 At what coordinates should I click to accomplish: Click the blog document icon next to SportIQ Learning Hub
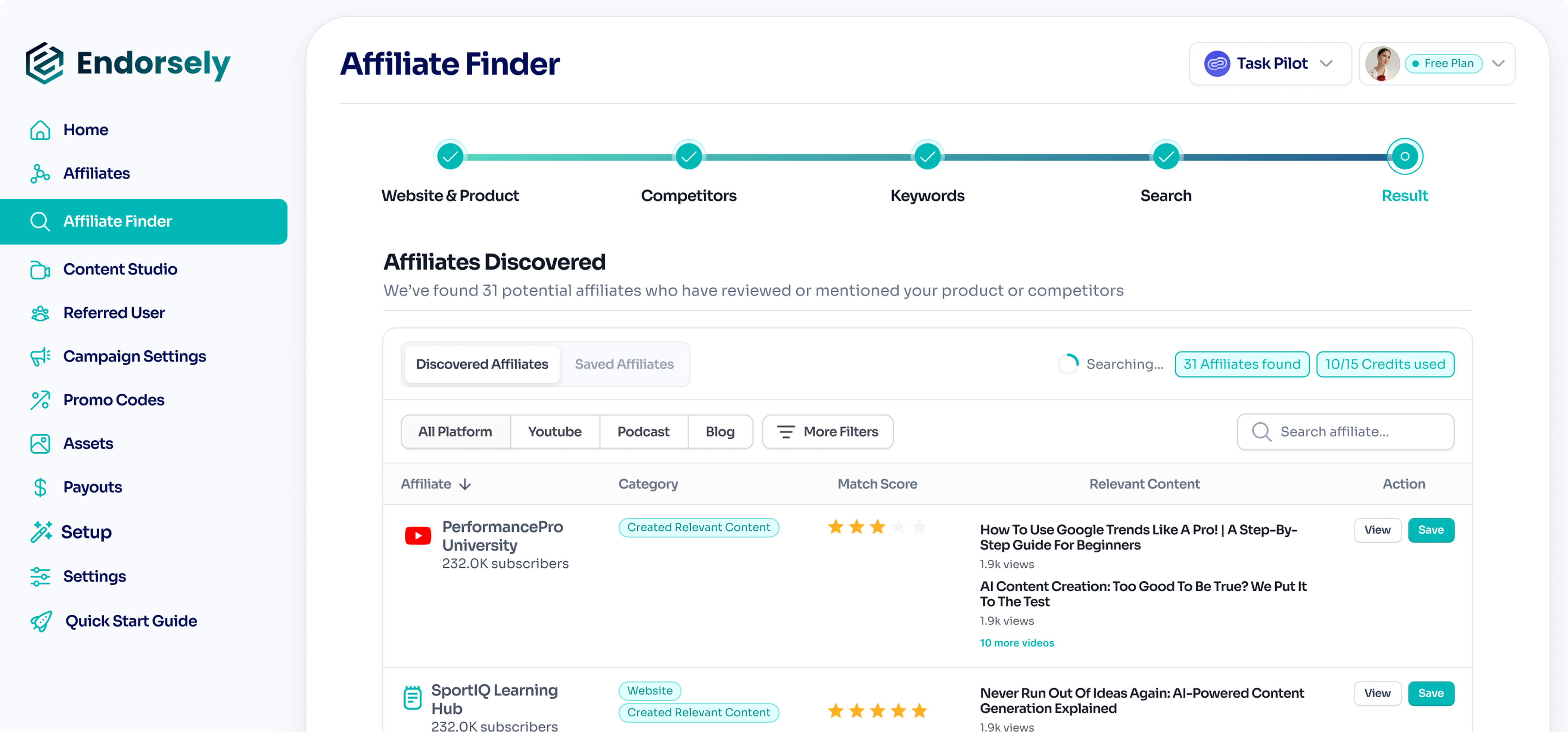pos(412,697)
